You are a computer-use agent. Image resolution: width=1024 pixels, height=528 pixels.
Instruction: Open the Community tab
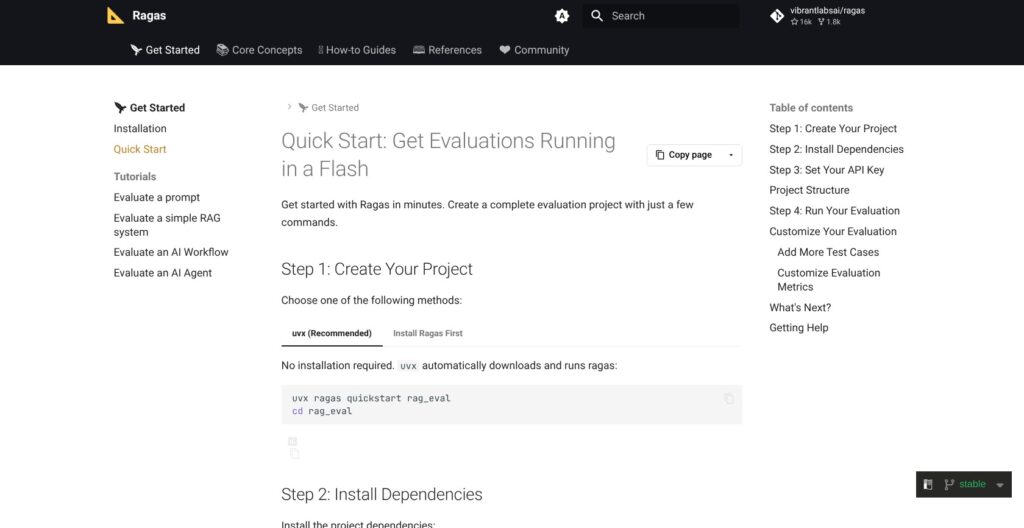pos(534,50)
